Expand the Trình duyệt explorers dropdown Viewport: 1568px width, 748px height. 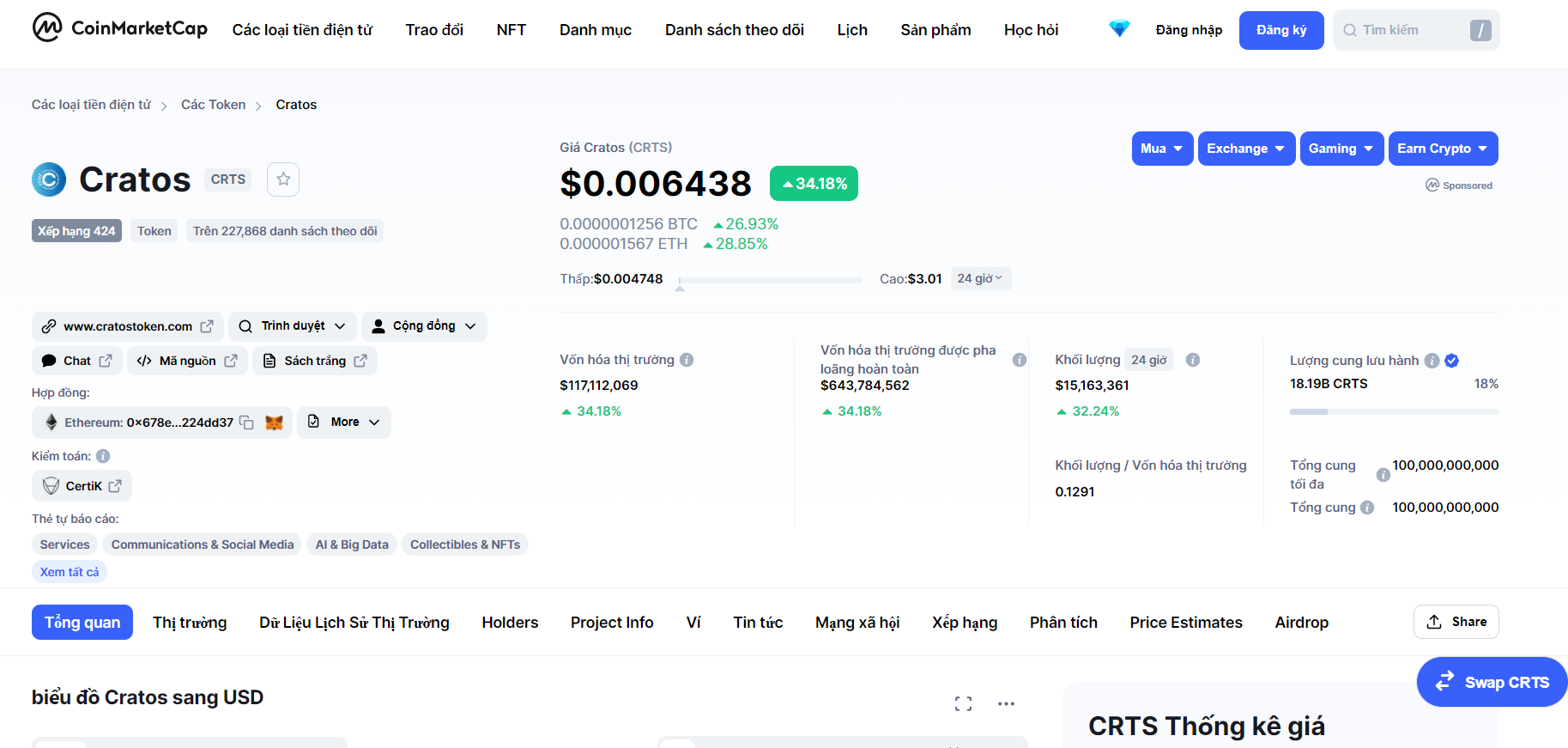click(x=292, y=326)
